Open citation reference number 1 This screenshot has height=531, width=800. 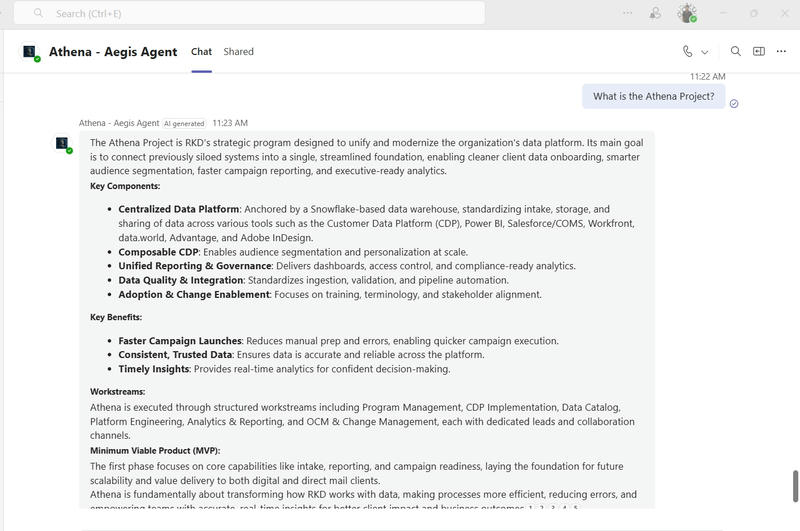(530, 507)
